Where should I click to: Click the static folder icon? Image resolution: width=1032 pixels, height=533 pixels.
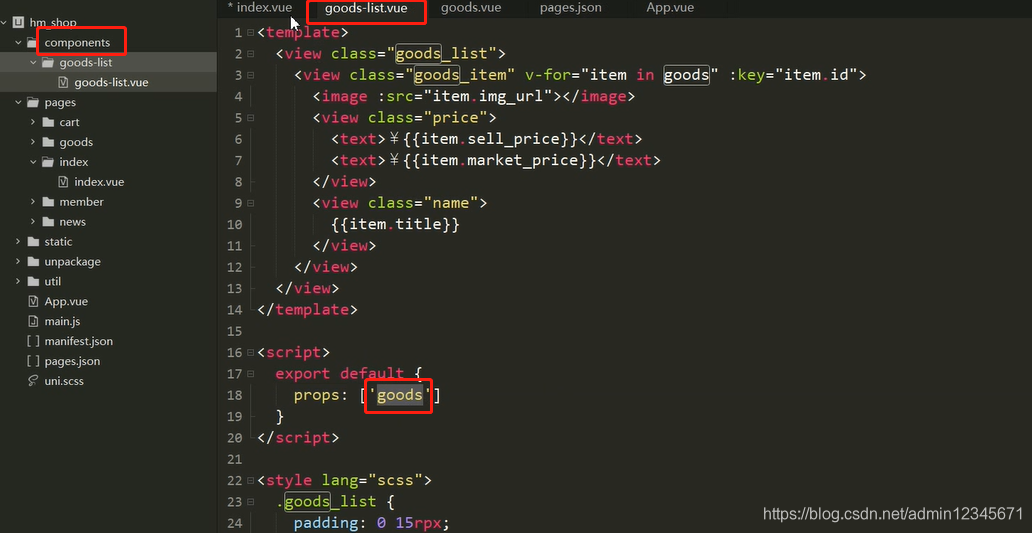(x=32, y=241)
